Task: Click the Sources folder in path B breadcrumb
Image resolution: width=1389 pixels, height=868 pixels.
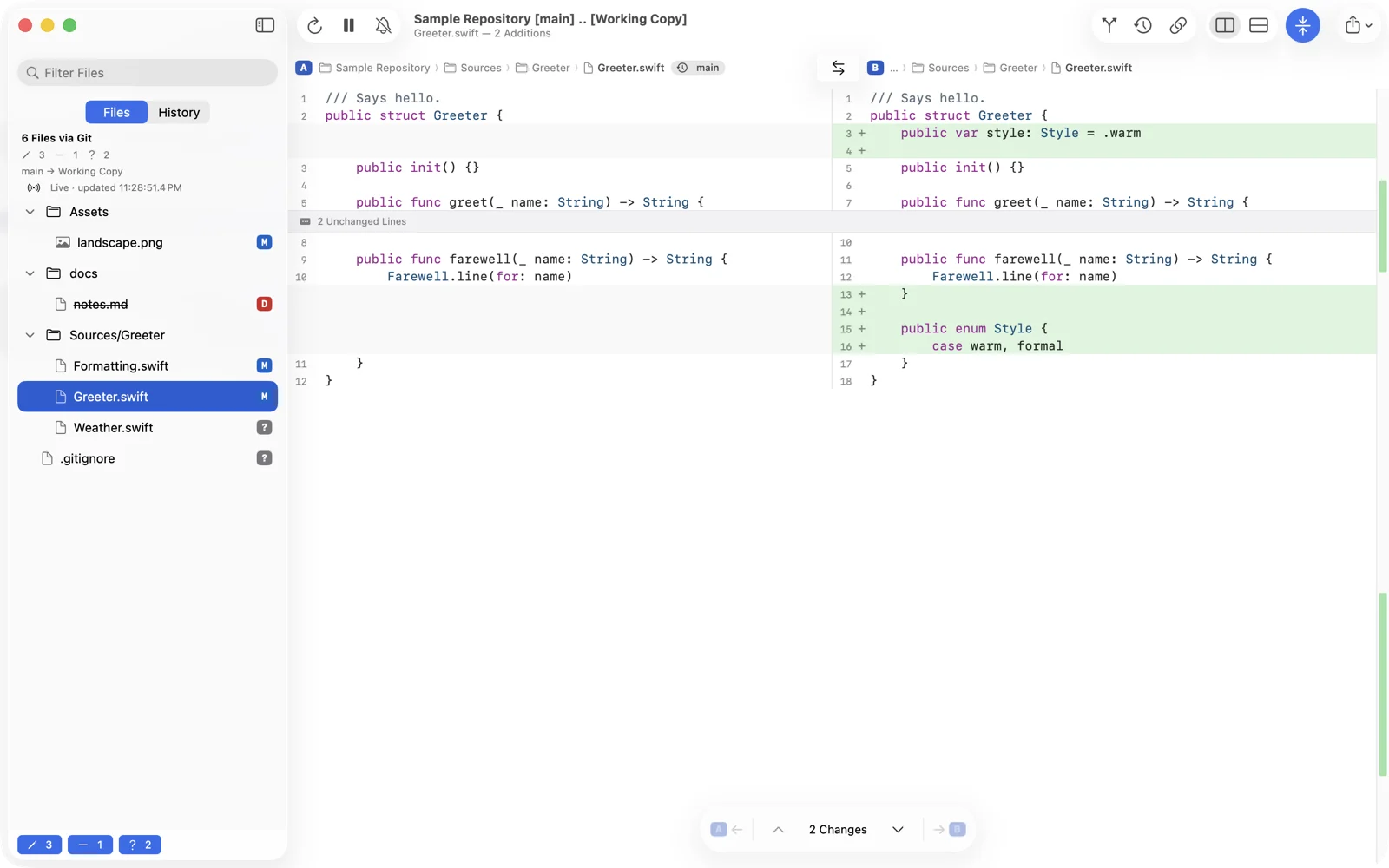Action: tap(940, 68)
